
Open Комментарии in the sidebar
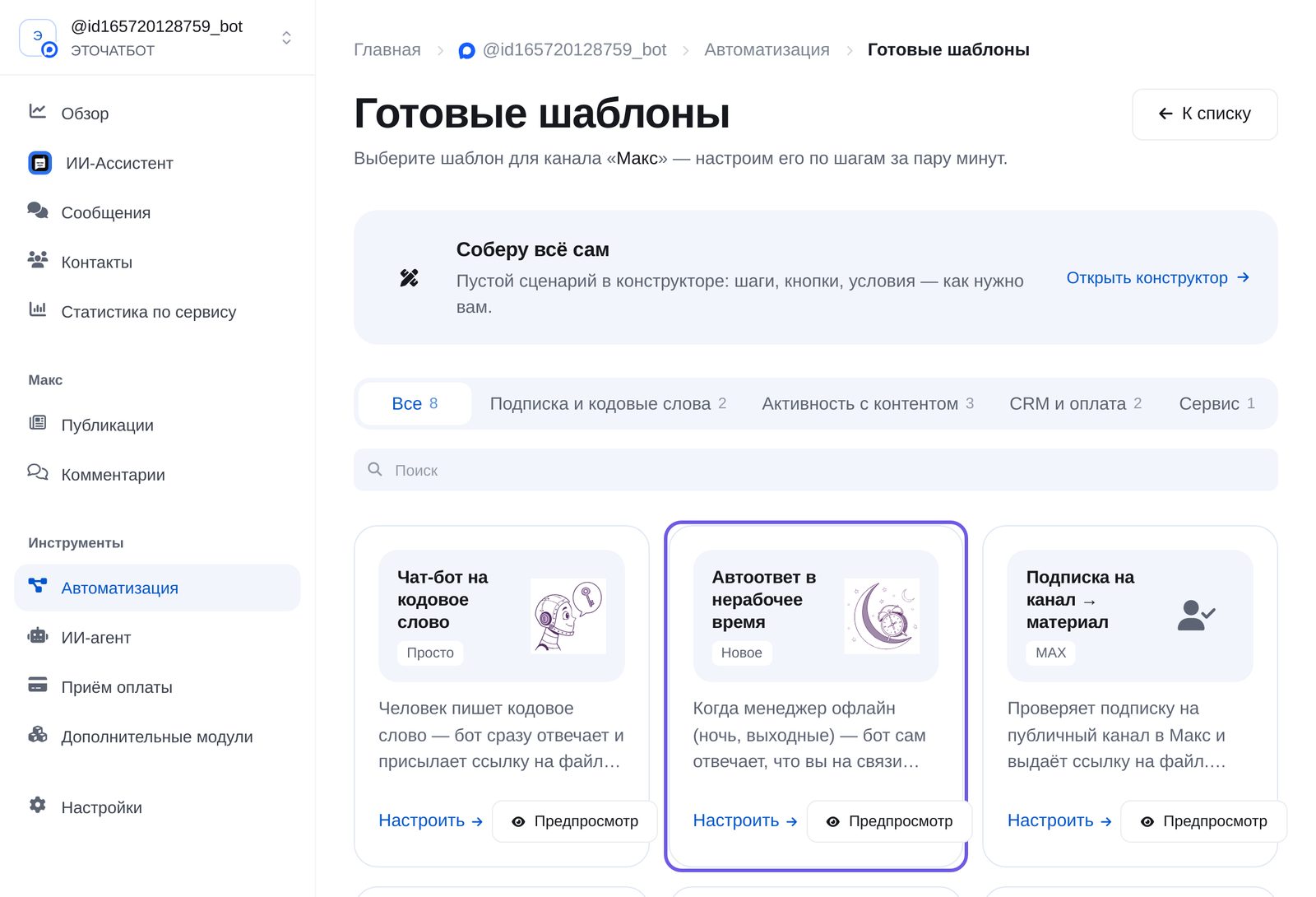point(157,474)
